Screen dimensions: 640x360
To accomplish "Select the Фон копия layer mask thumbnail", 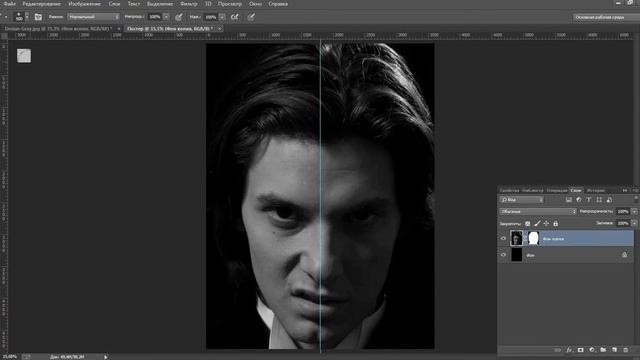I will 533,238.
